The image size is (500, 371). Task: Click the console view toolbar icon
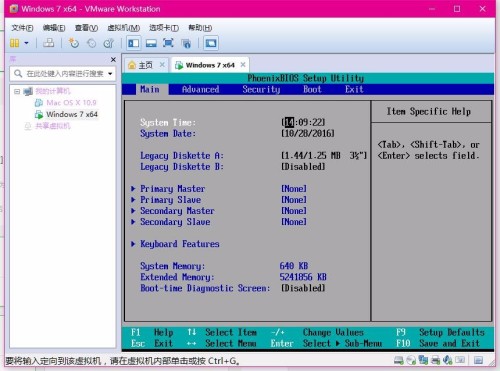(x=211, y=43)
